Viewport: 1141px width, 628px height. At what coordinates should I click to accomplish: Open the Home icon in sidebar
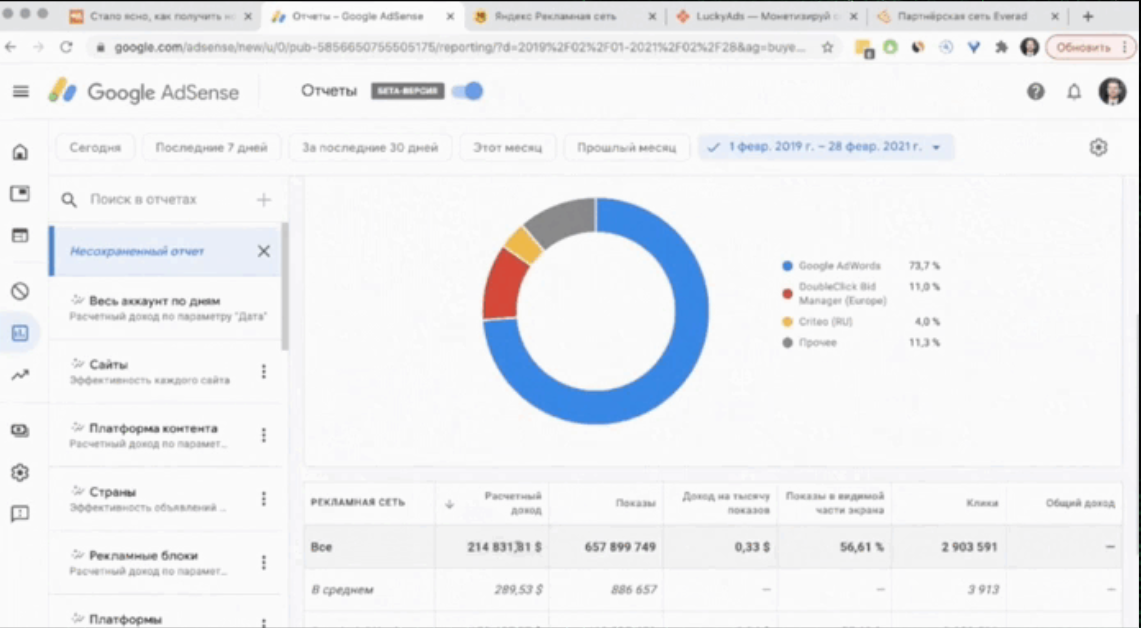click(20, 152)
